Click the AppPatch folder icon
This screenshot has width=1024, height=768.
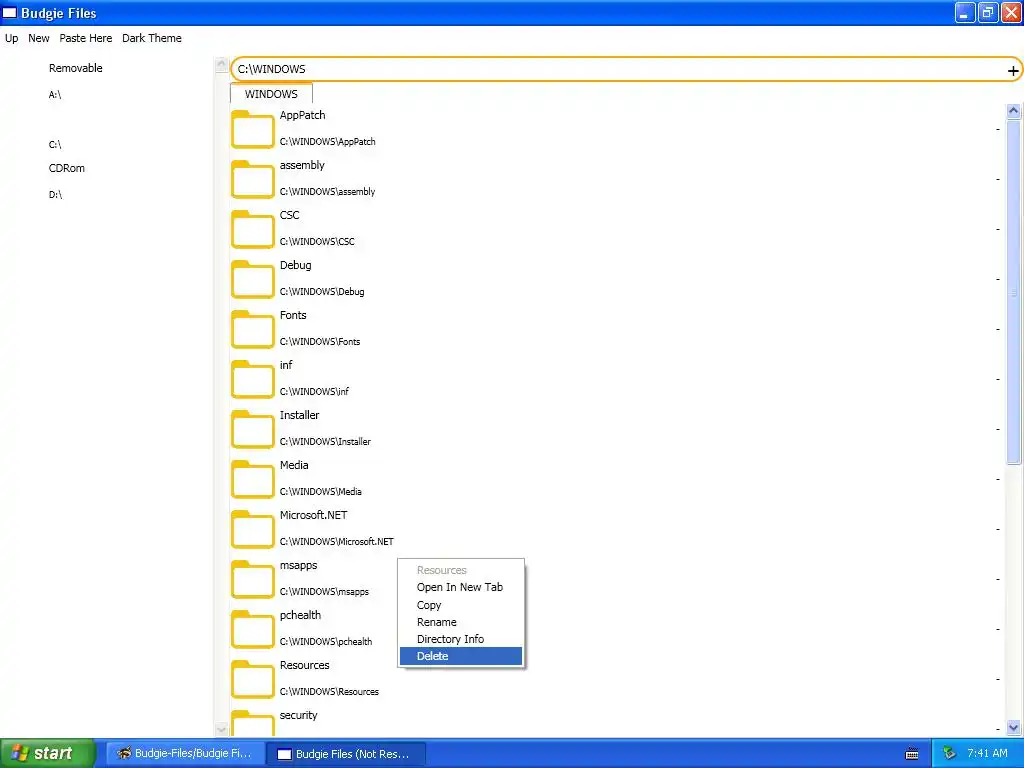(252, 129)
